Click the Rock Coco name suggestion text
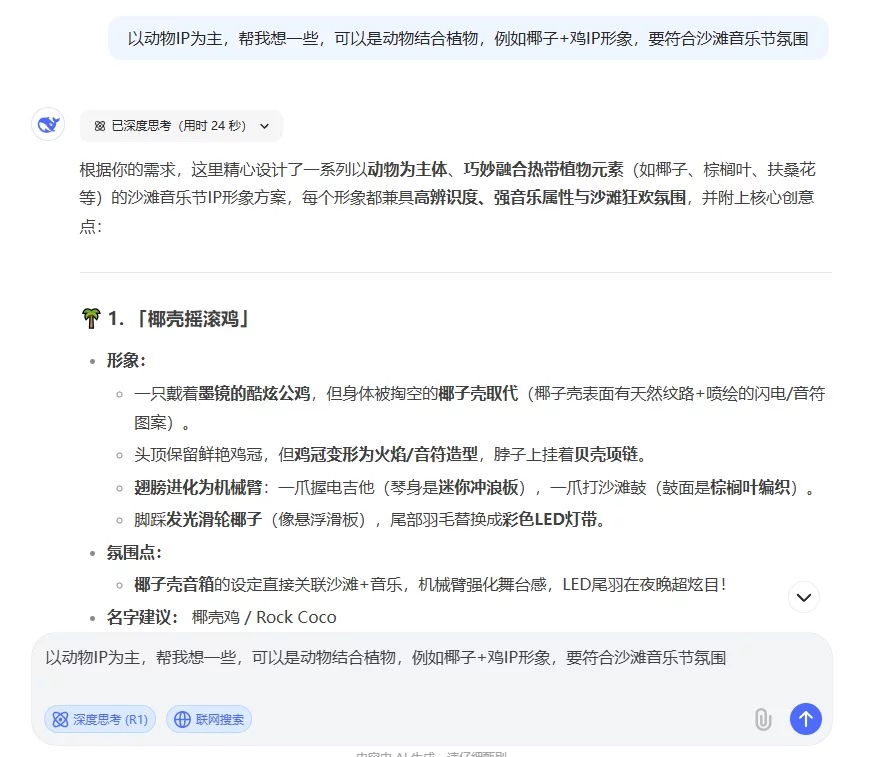The height and width of the screenshot is (757, 872). 297,617
